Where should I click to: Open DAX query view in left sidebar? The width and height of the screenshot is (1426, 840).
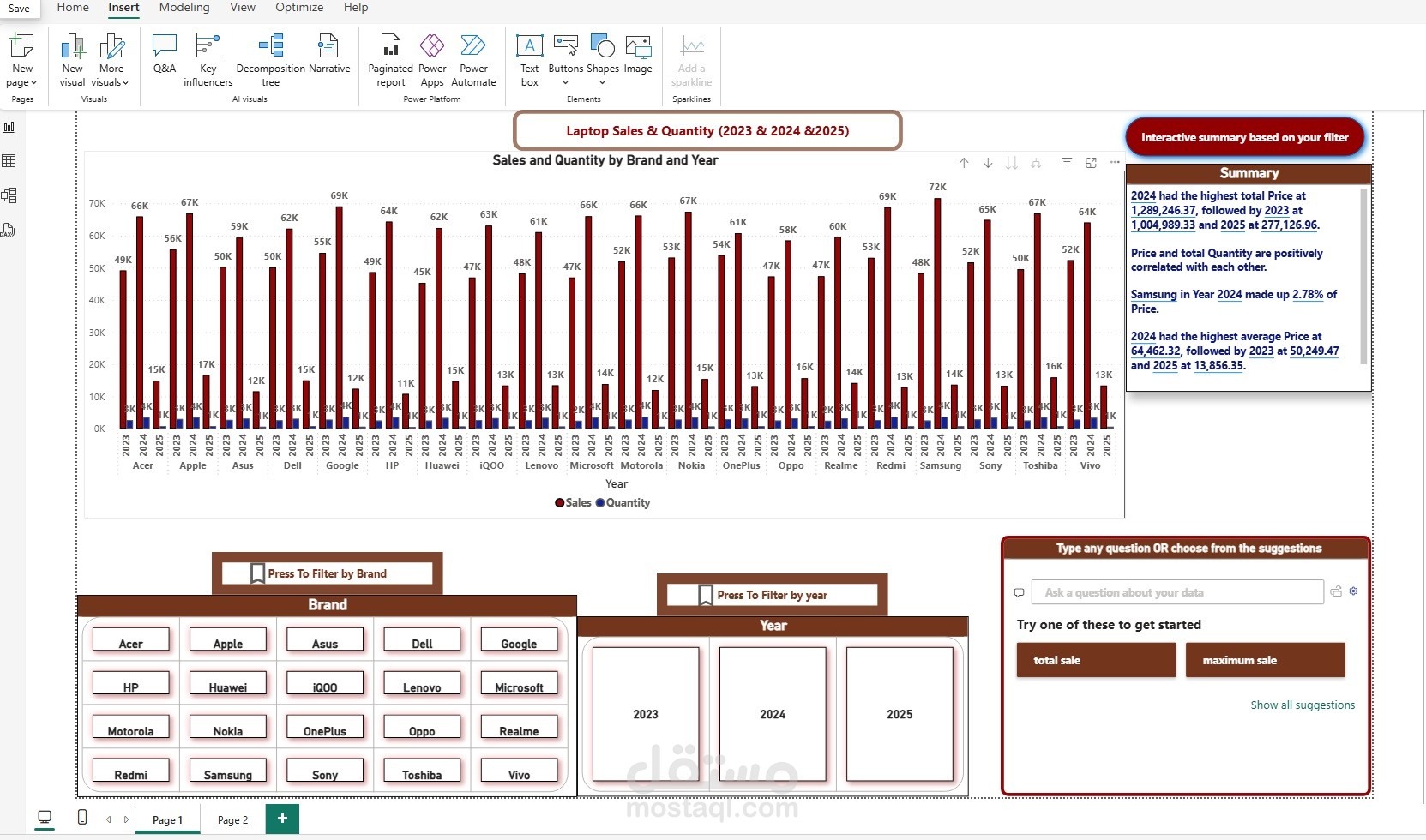click(x=9, y=230)
